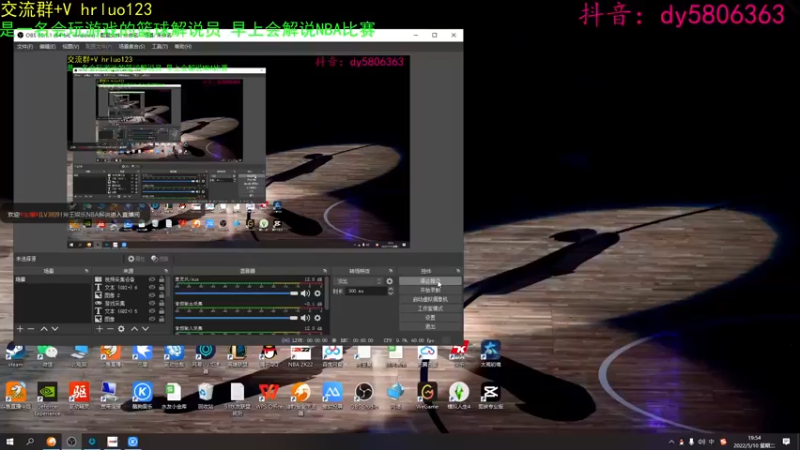
Task: Adjust the second mixer channel volume slider
Action: coord(236,318)
